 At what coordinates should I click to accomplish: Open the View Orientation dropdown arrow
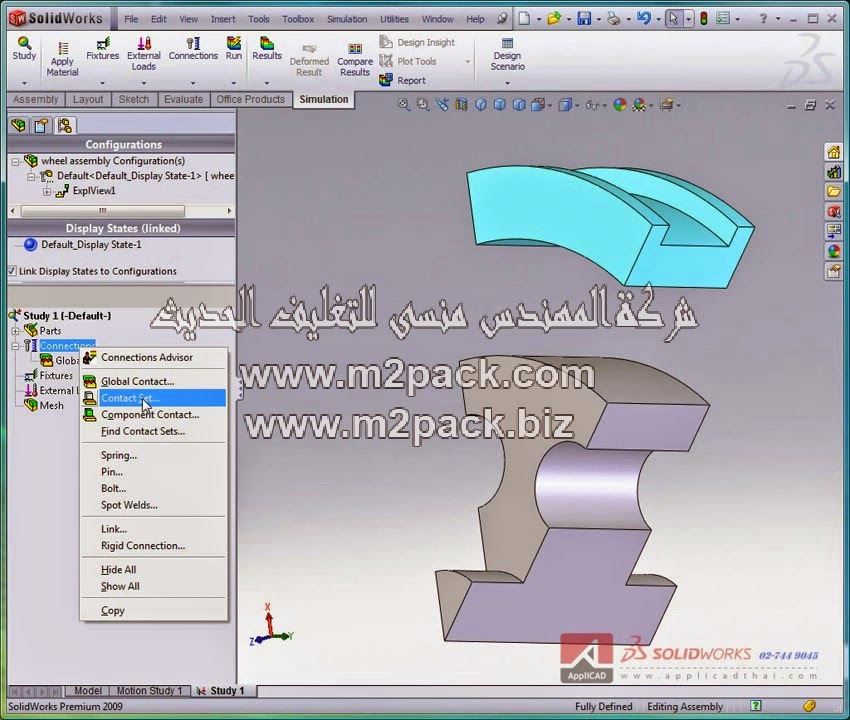[x=550, y=105]
